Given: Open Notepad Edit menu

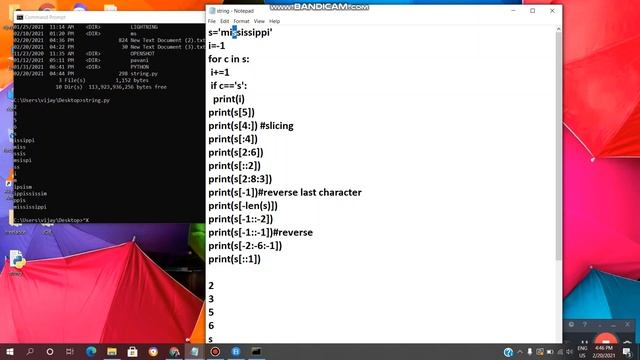Looking at the screenshot, I should (x=224, y=21).
